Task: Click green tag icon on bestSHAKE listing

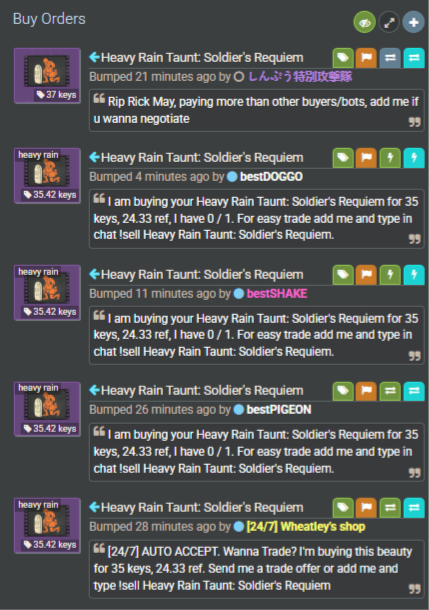Action: point(343,275)
